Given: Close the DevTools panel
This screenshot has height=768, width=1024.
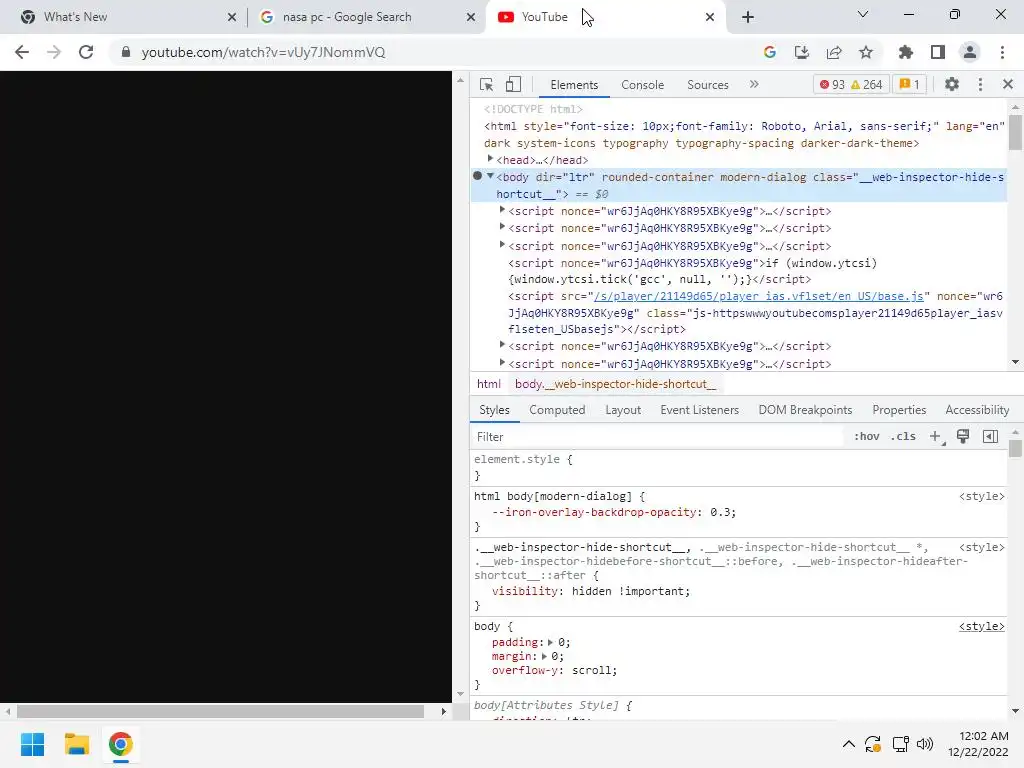Looking at the screenshot, I should tap(1008, 84).
